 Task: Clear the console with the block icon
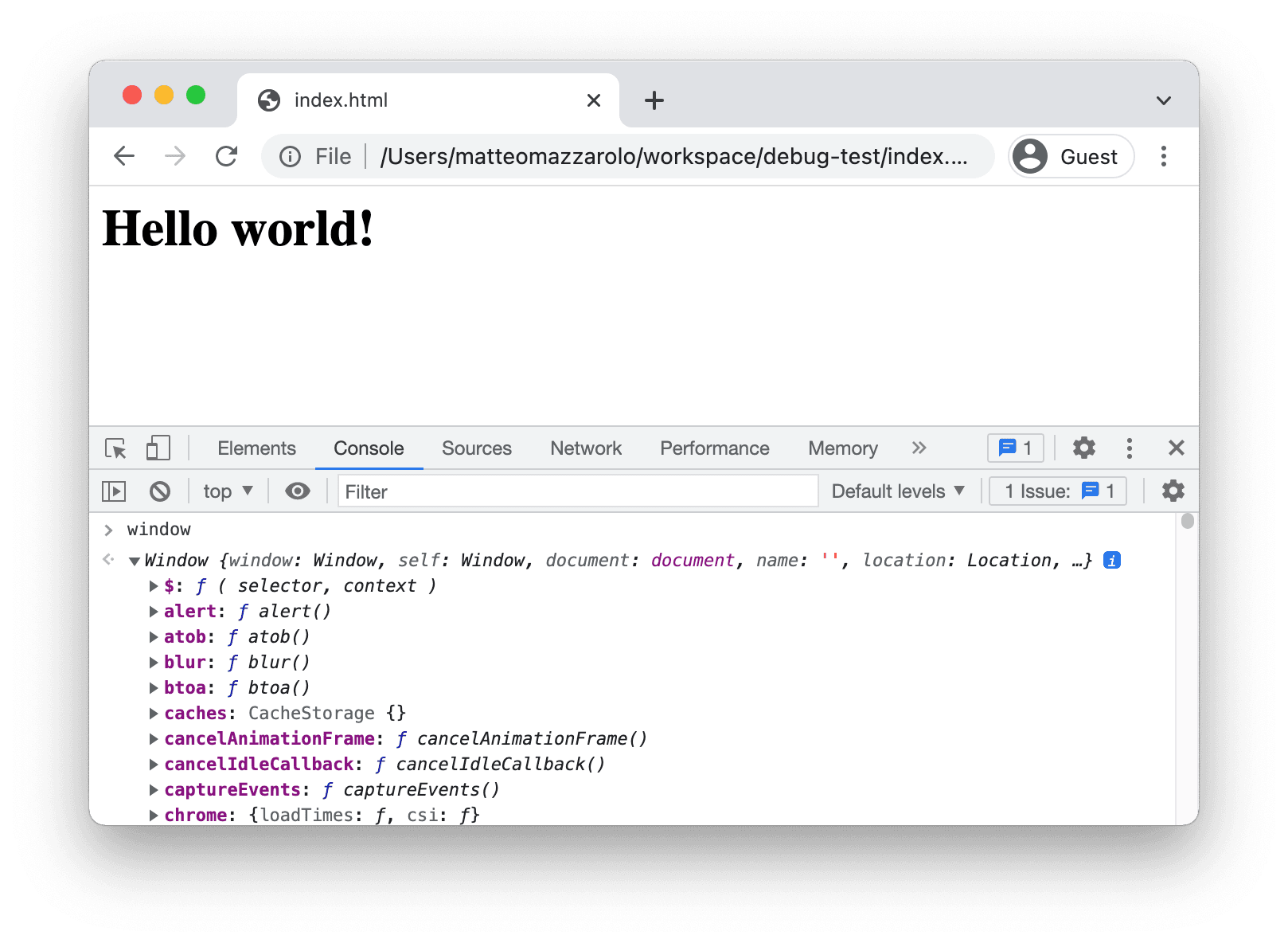(160, 491)
